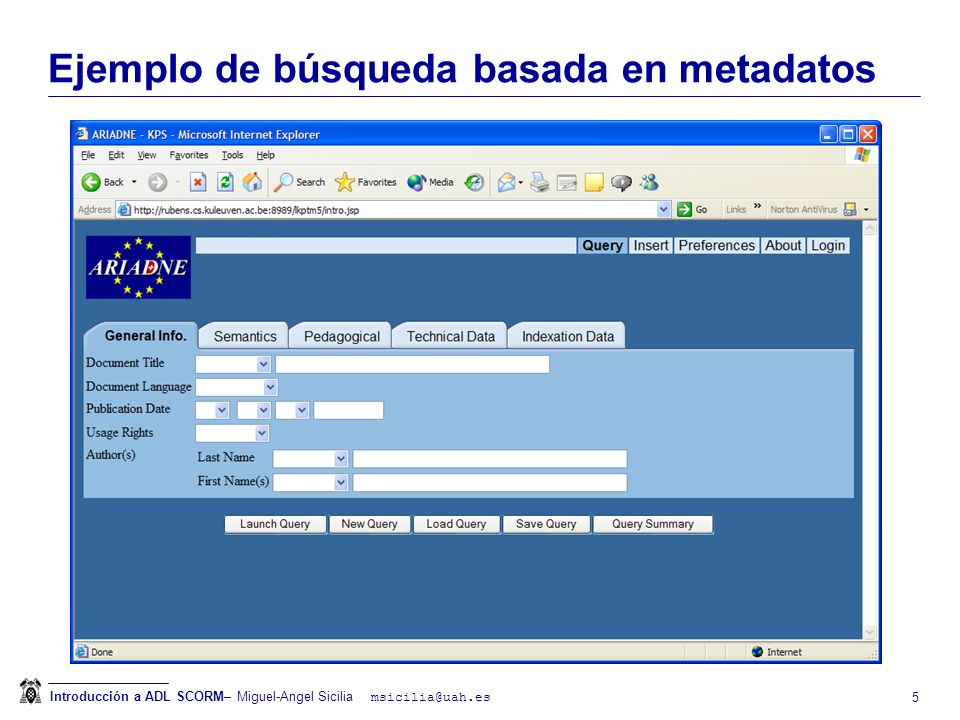
Task: Click the page icon in address bar
Action: pos(124,209)
